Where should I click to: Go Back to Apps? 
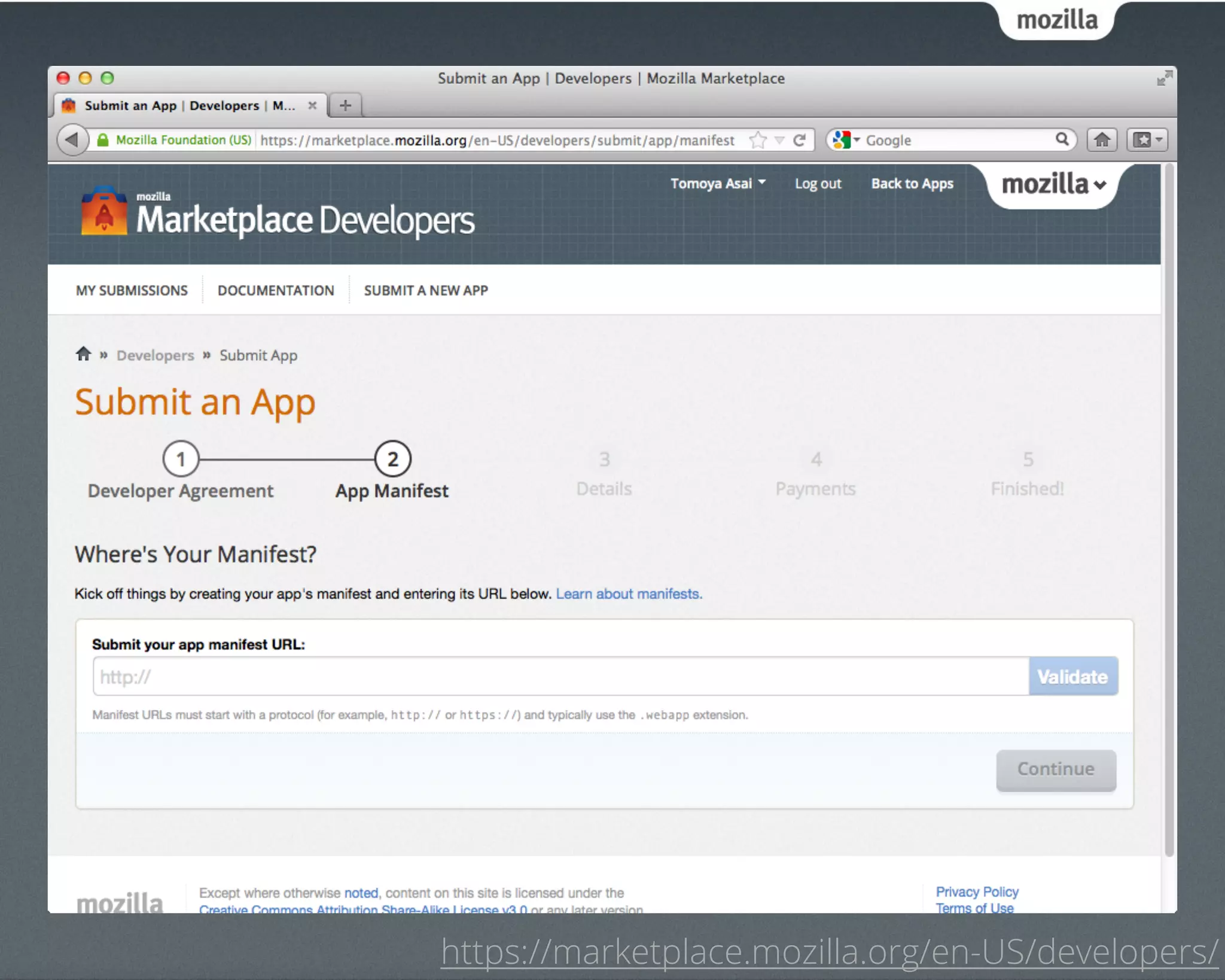pos(912,184)
